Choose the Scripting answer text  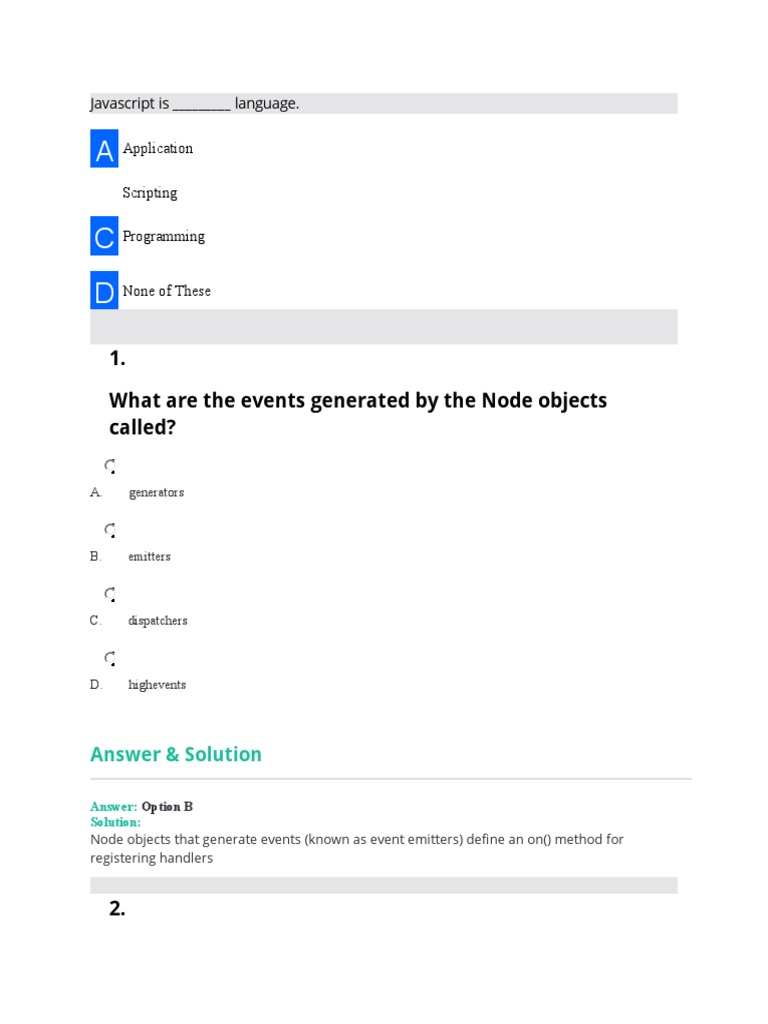click(x=150, y=193)
